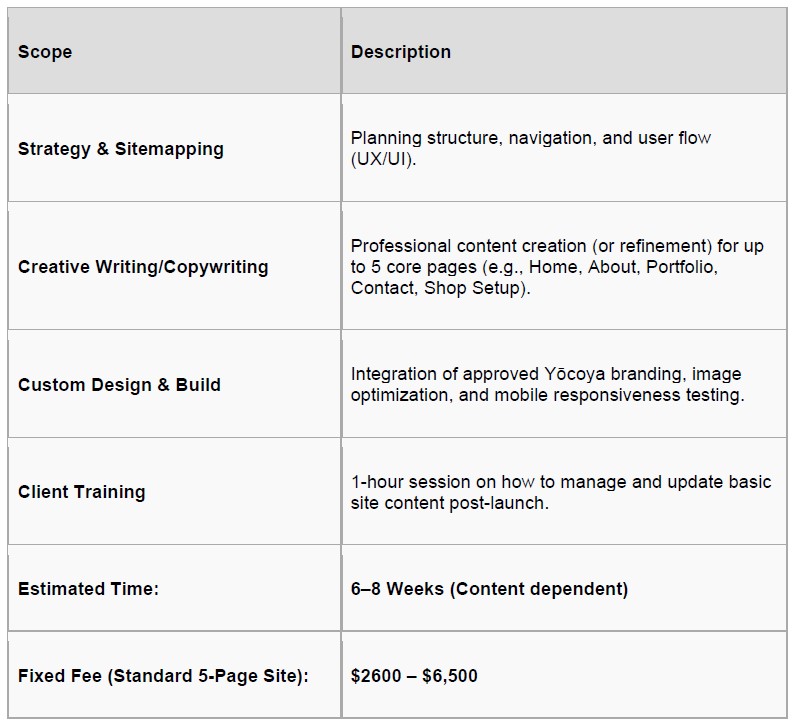Click the Scope header cell
The height and width of the screenshot is (727, 796).
point(45,52)
